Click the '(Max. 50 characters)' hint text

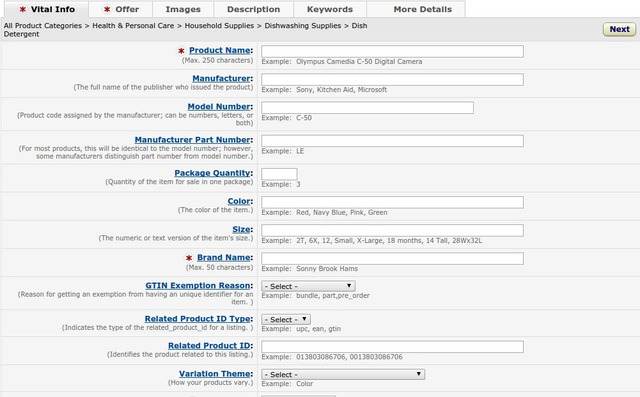(x=220, y=268)
